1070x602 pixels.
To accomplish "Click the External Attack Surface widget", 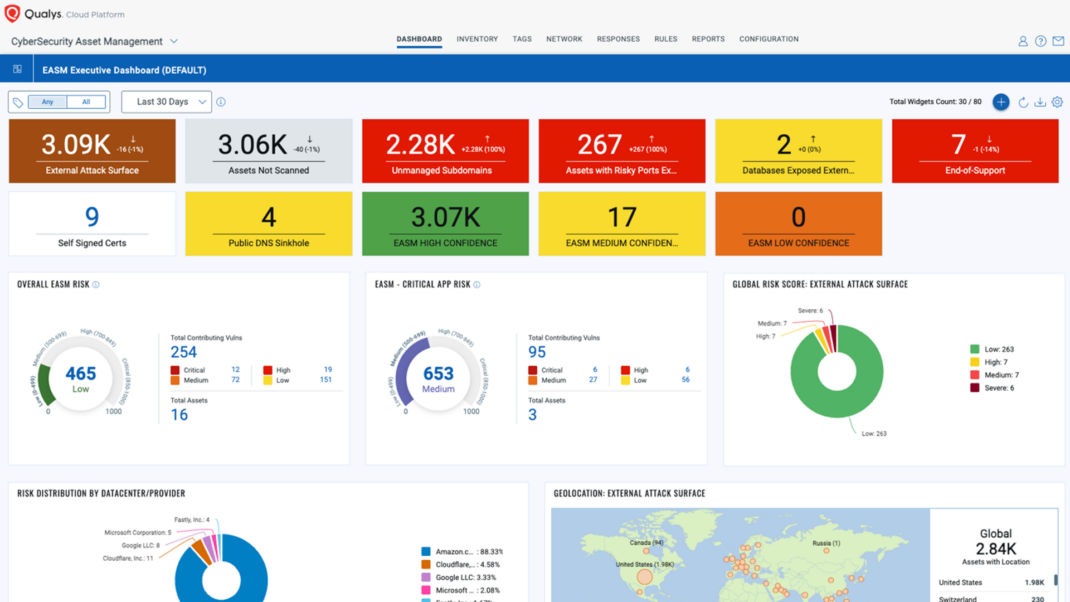I will pyautogui.click(x=91, y=150).
